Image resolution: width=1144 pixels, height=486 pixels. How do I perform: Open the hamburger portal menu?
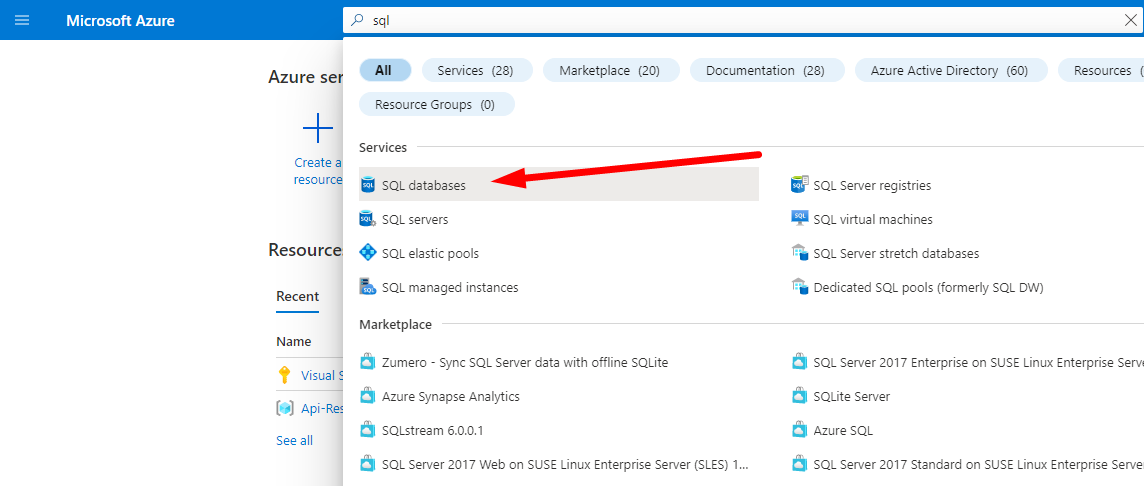22,20
